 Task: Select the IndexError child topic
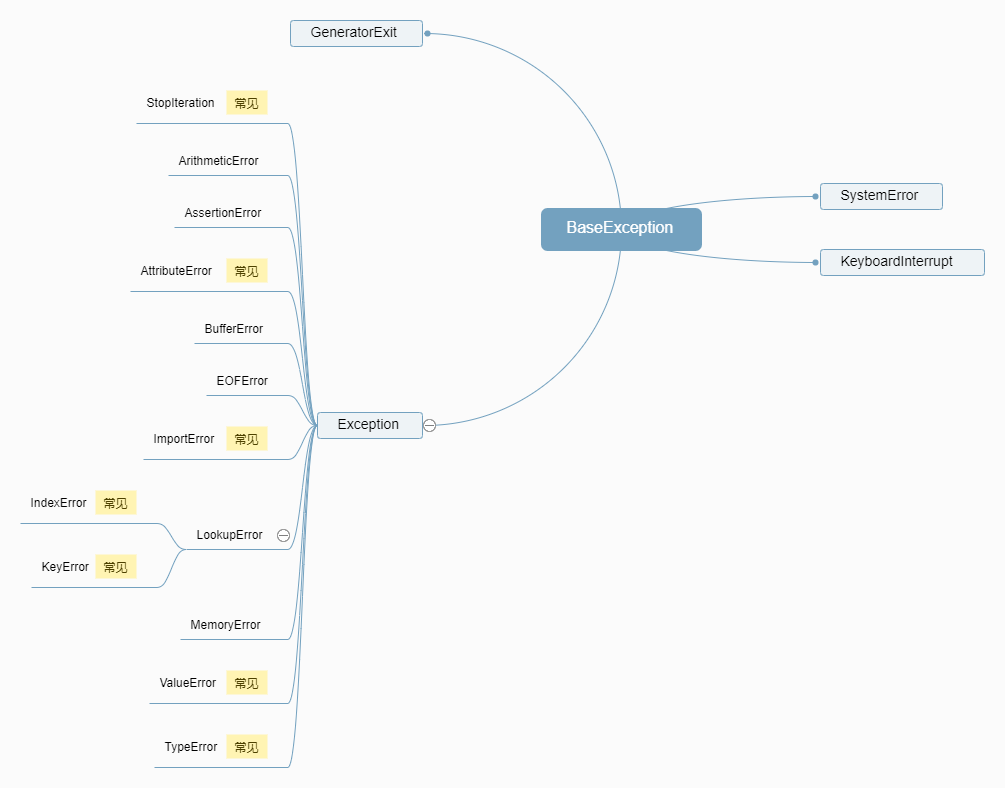pyautogui.click(x=58, y=503)
